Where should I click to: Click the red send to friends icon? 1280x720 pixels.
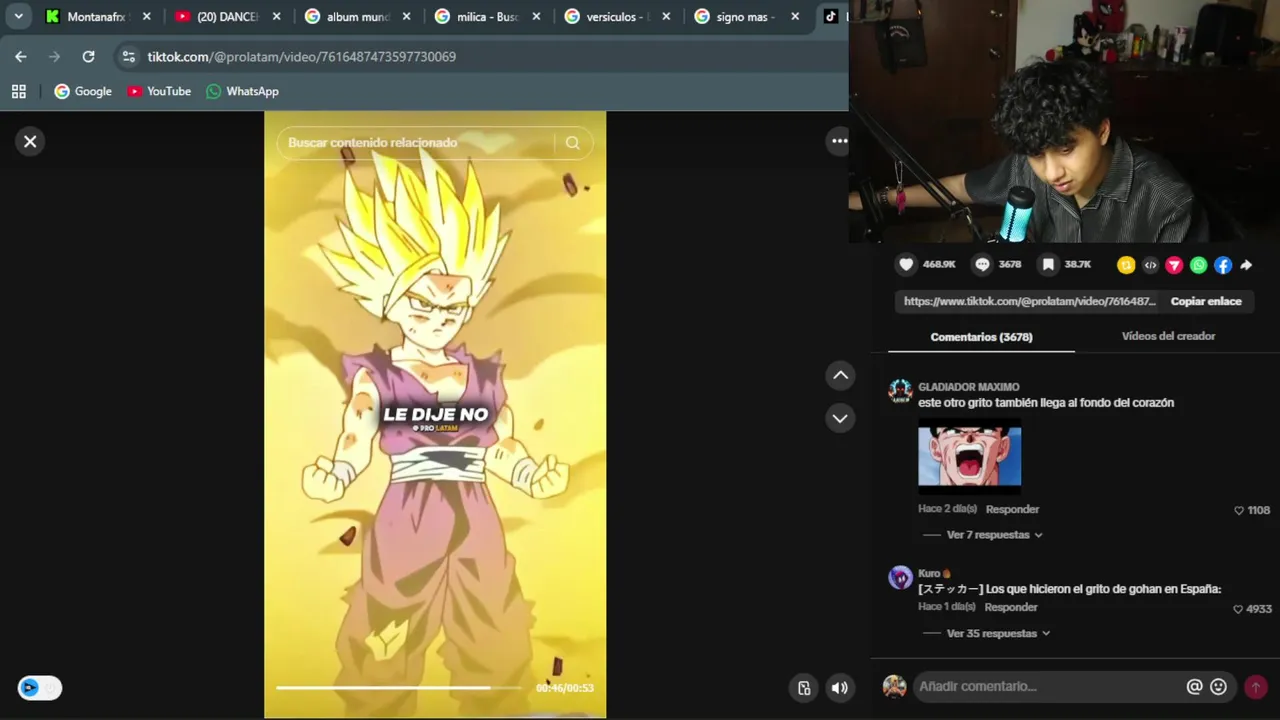coord(1174,265)
